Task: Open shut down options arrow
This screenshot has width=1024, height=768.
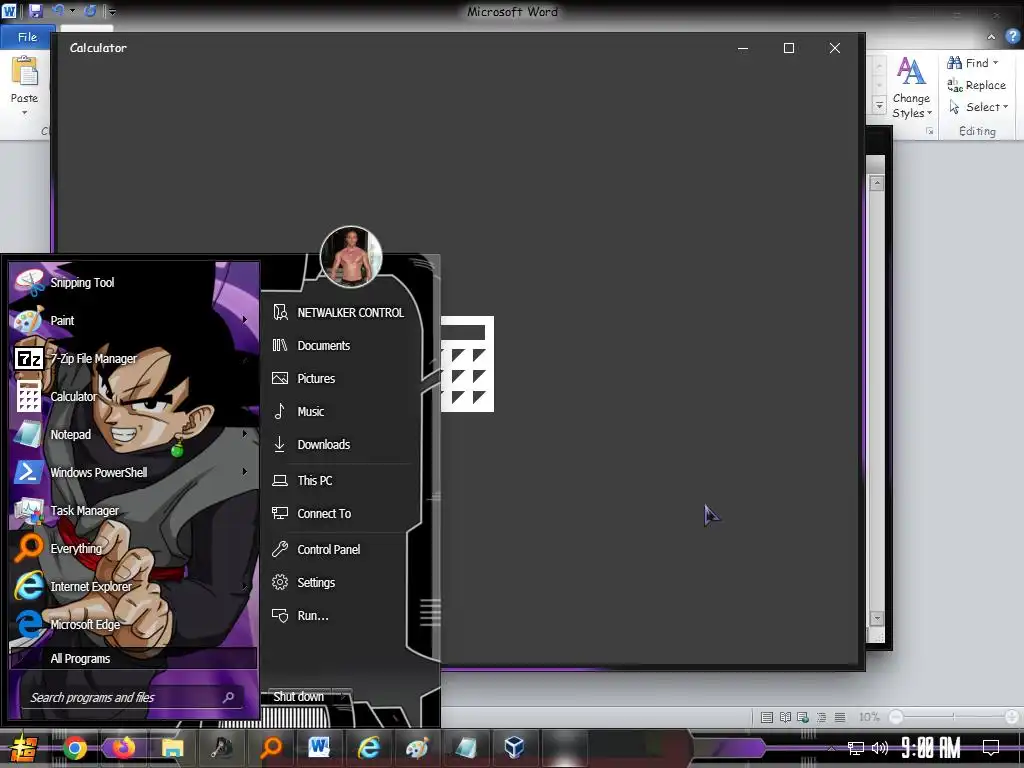Action: [x=344, y=697]
